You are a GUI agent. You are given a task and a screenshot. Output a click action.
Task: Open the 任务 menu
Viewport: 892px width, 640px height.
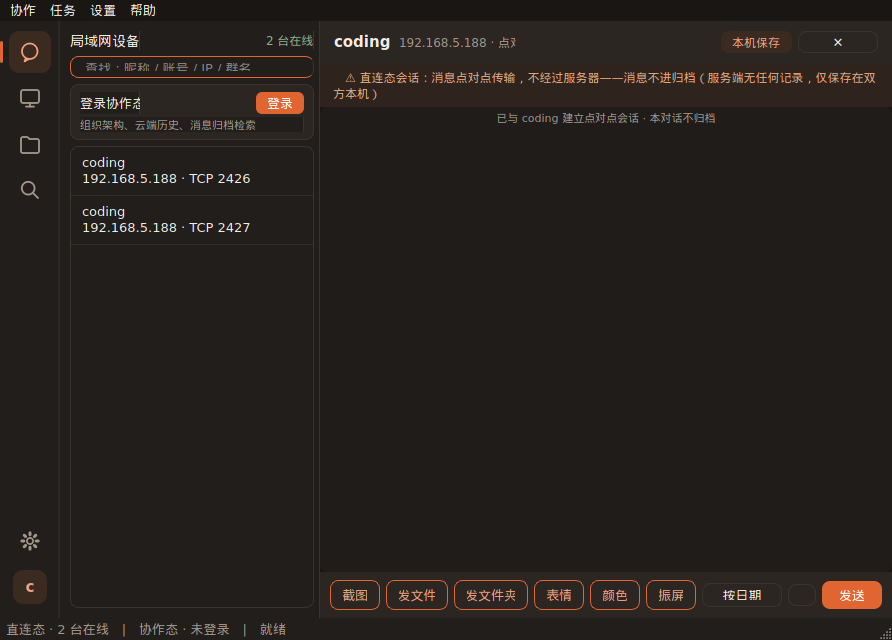pyautogui.click(x=63, y=10)
